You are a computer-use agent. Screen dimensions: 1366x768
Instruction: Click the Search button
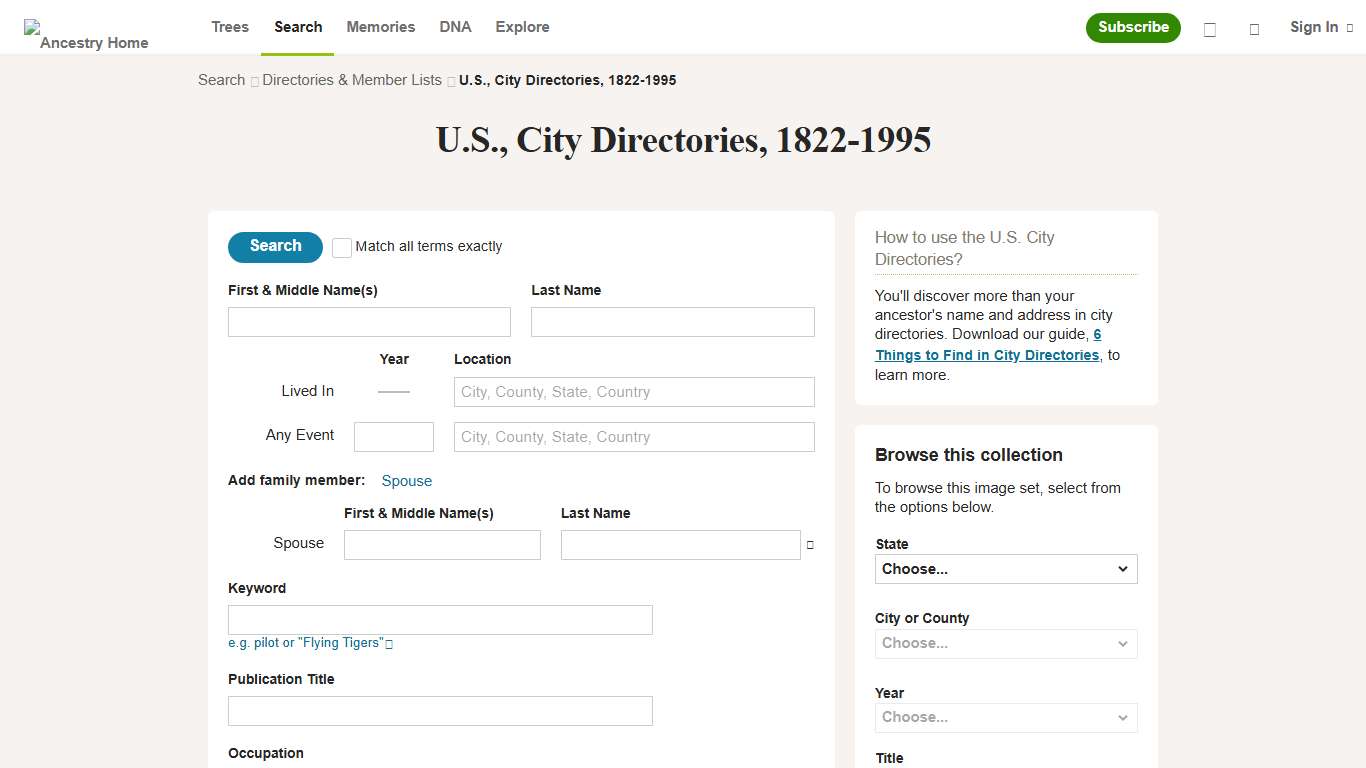point(274,247)
